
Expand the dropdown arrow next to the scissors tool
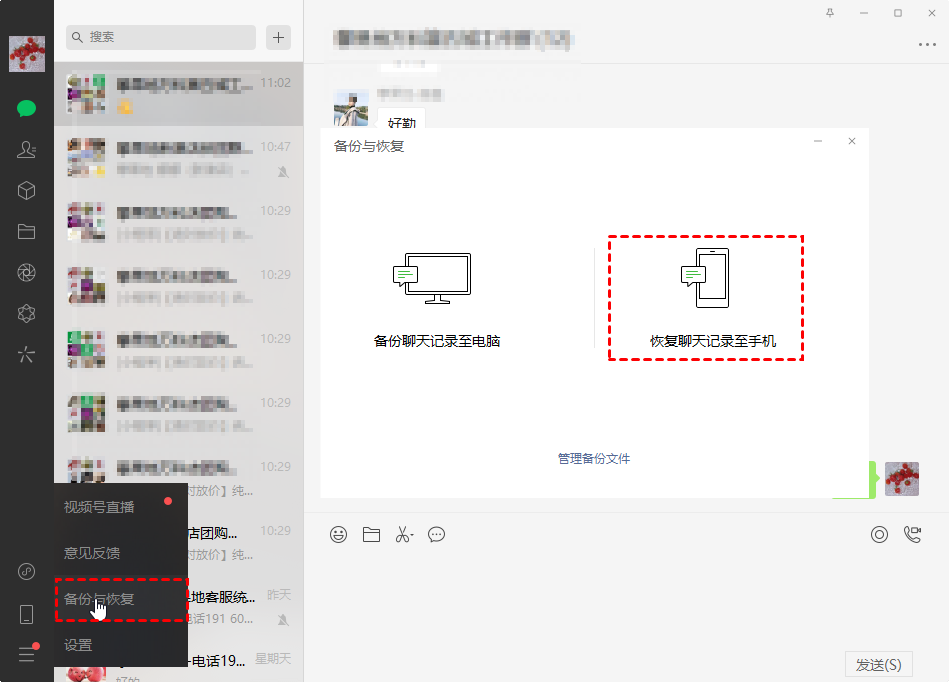coord(413,534)
